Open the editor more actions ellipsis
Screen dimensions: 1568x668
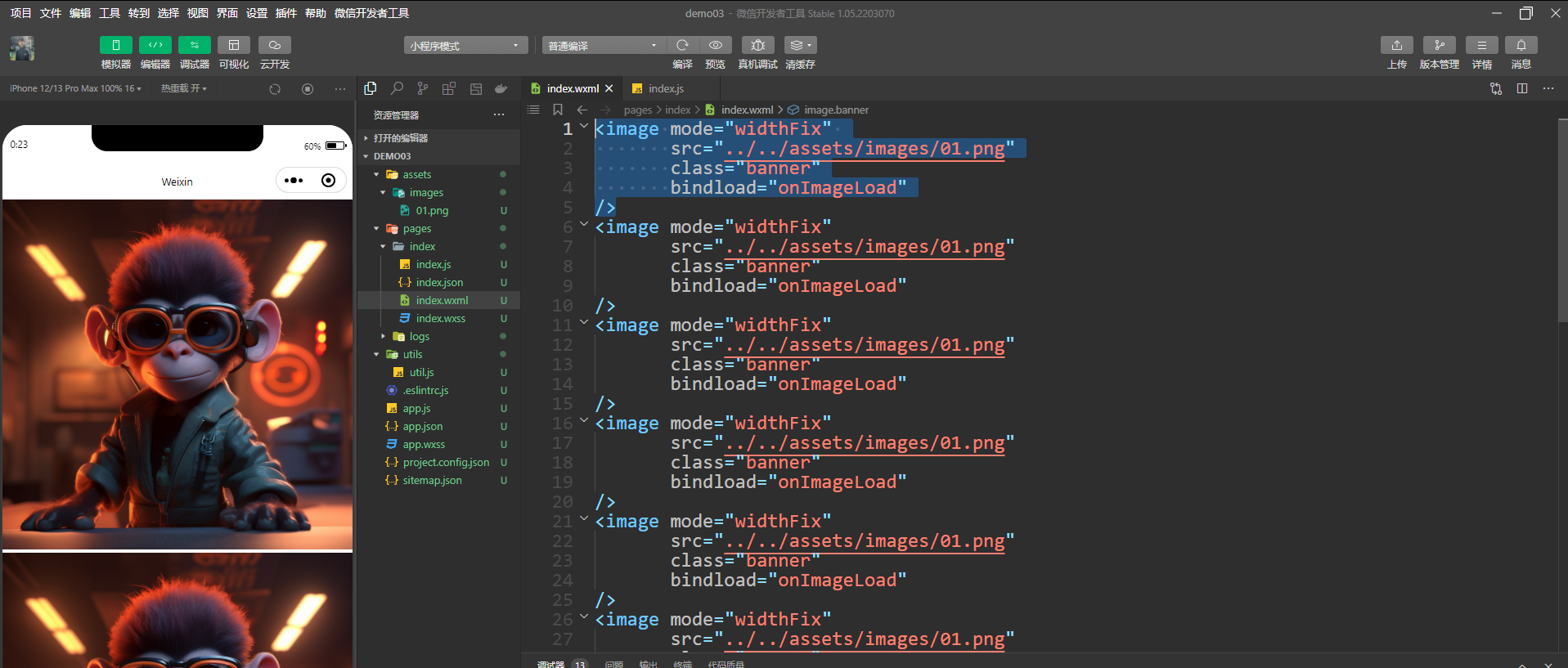[x=1548, y=88]
